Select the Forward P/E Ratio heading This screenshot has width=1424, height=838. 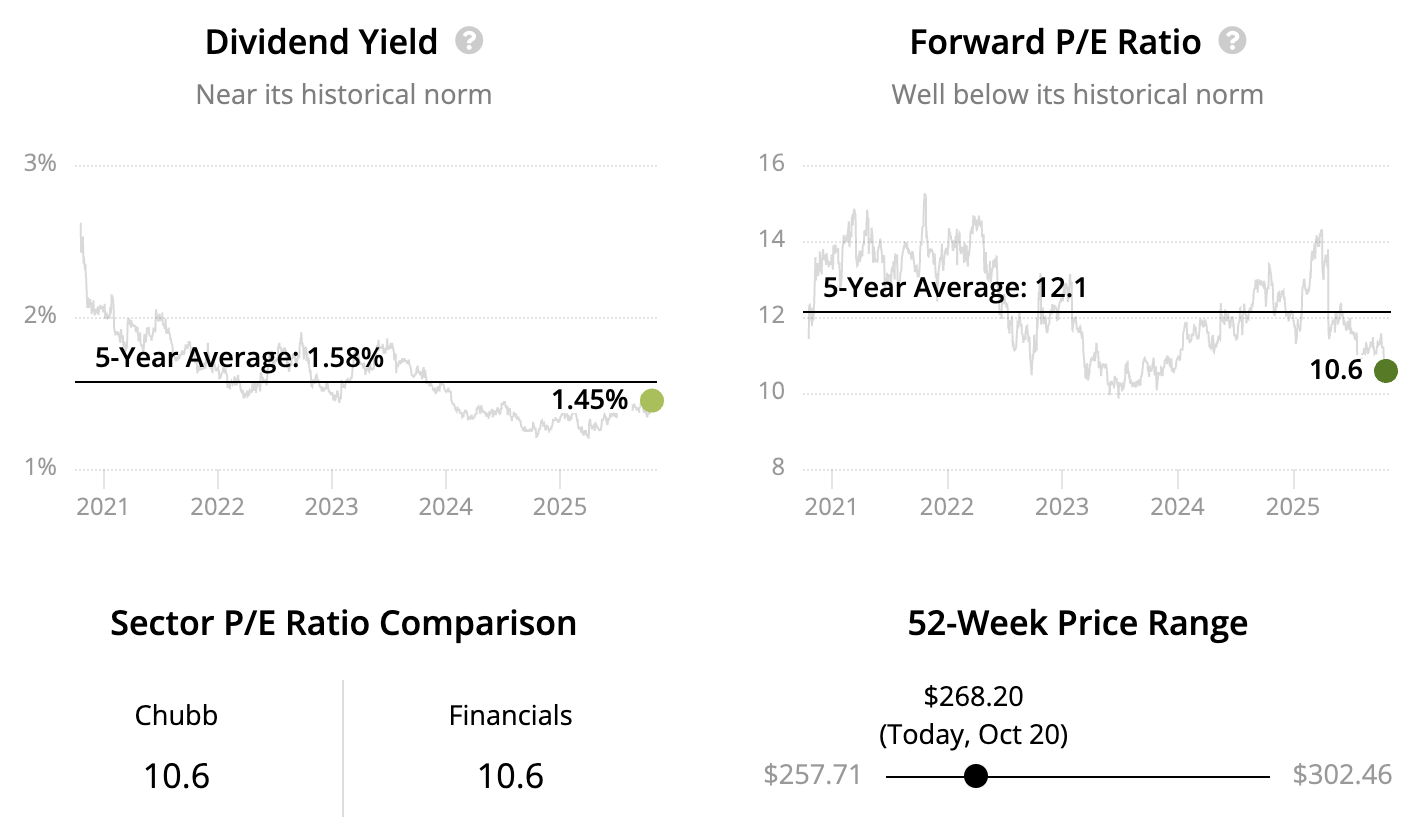pyautogui.click(x=1055, y=42)
